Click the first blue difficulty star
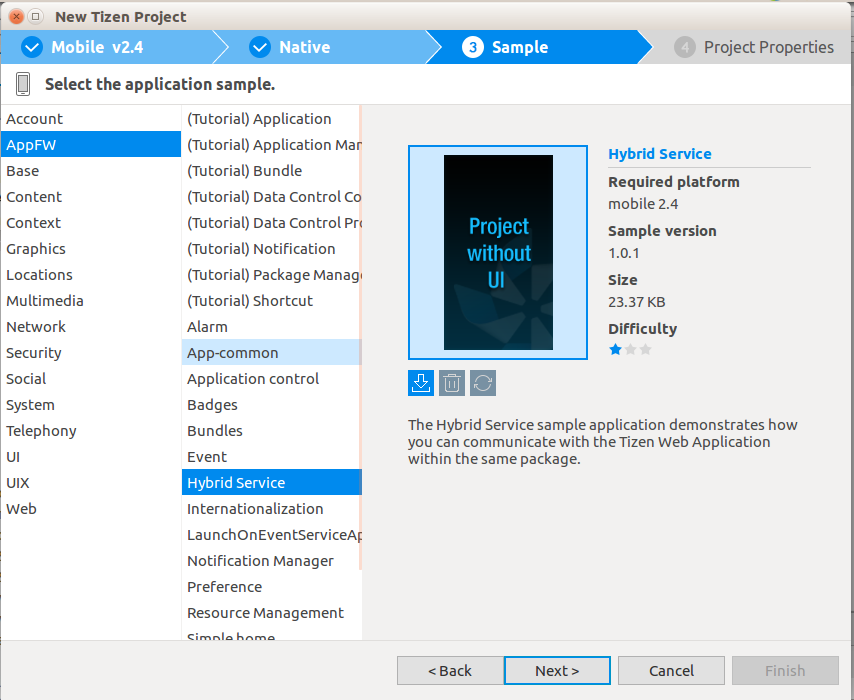 pos(616,349)
